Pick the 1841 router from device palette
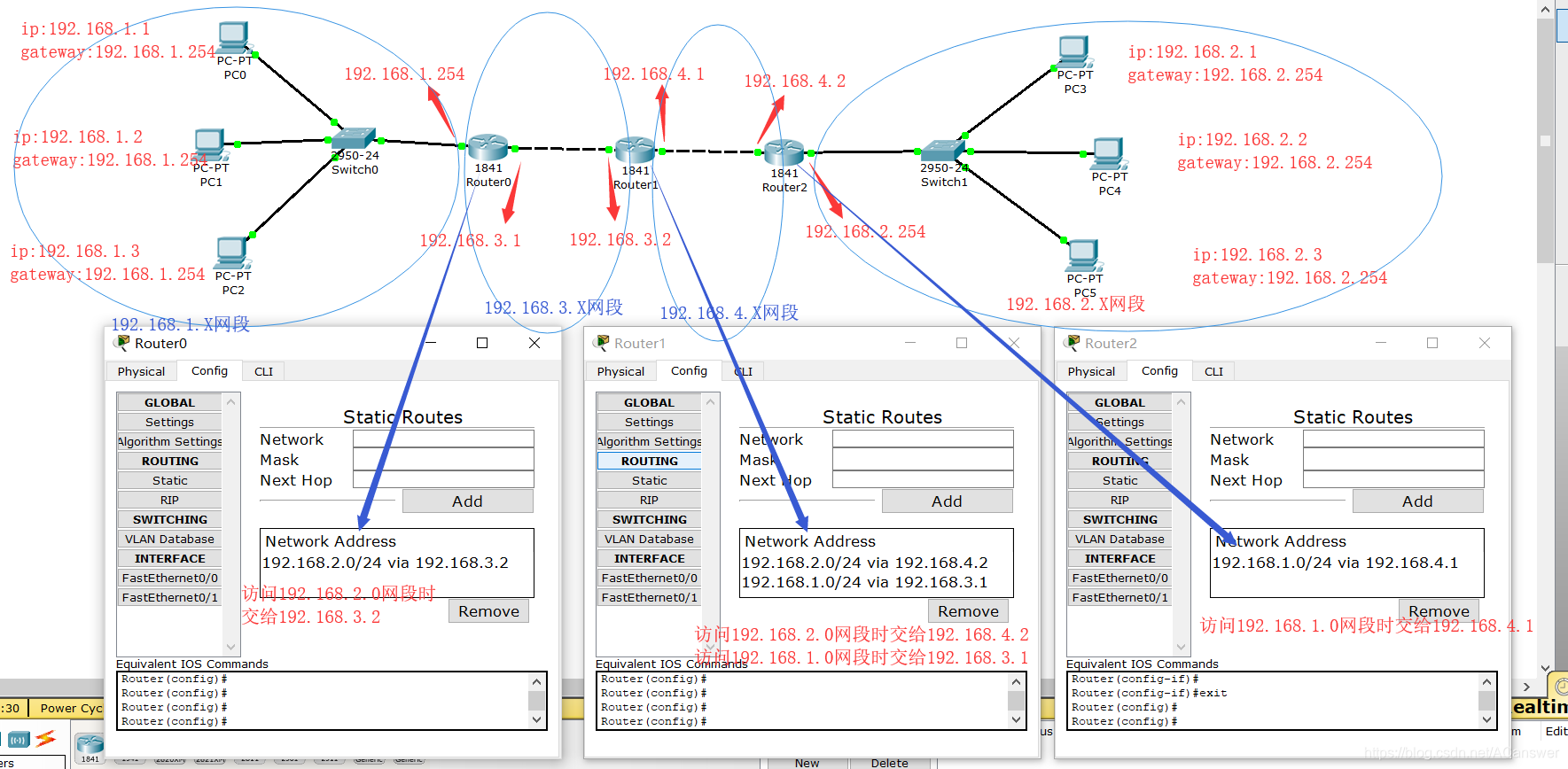This screenshot has width=1568, height=769. click(90, 747)
